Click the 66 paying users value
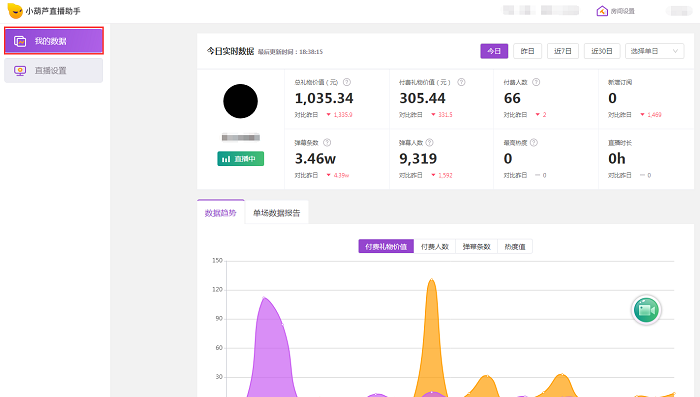Screen dimensions: 700x397 point(512,98)
